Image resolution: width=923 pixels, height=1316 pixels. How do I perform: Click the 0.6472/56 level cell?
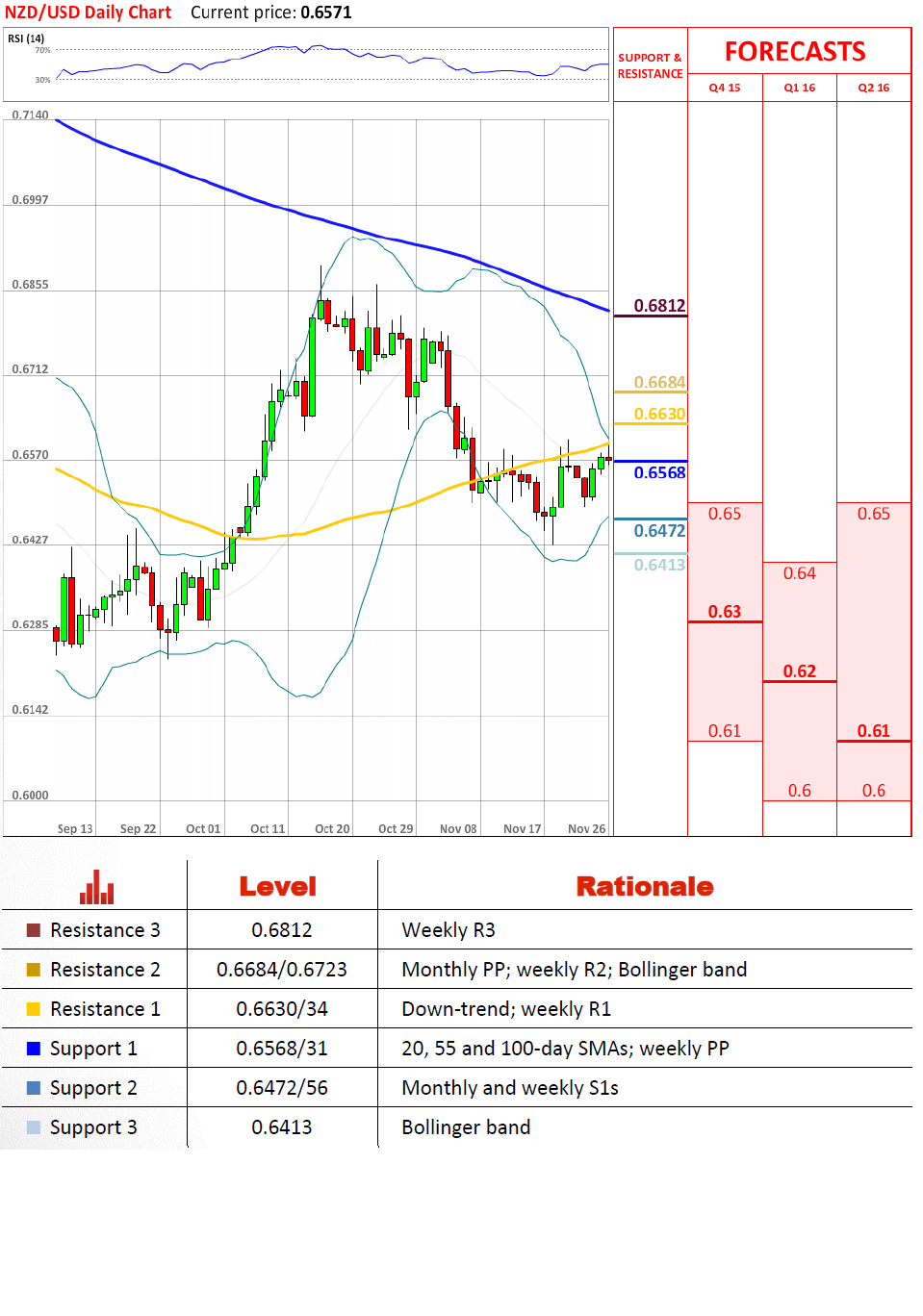(x=282, y=1088)
